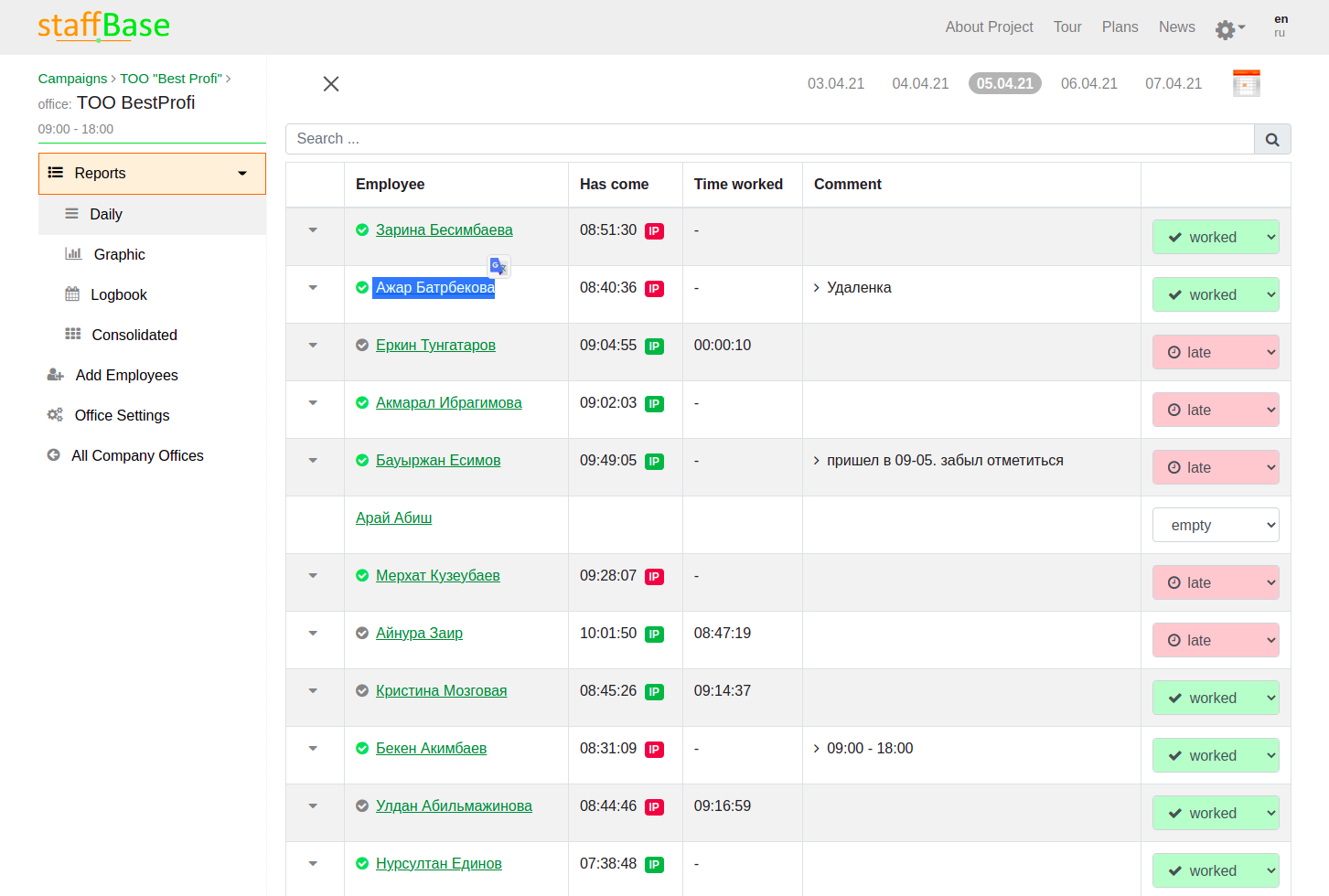Open Office Settings via the gears icon
The width and height of the screenshot is (1329, 896).
pyautogui.click(x=54, y=414)
